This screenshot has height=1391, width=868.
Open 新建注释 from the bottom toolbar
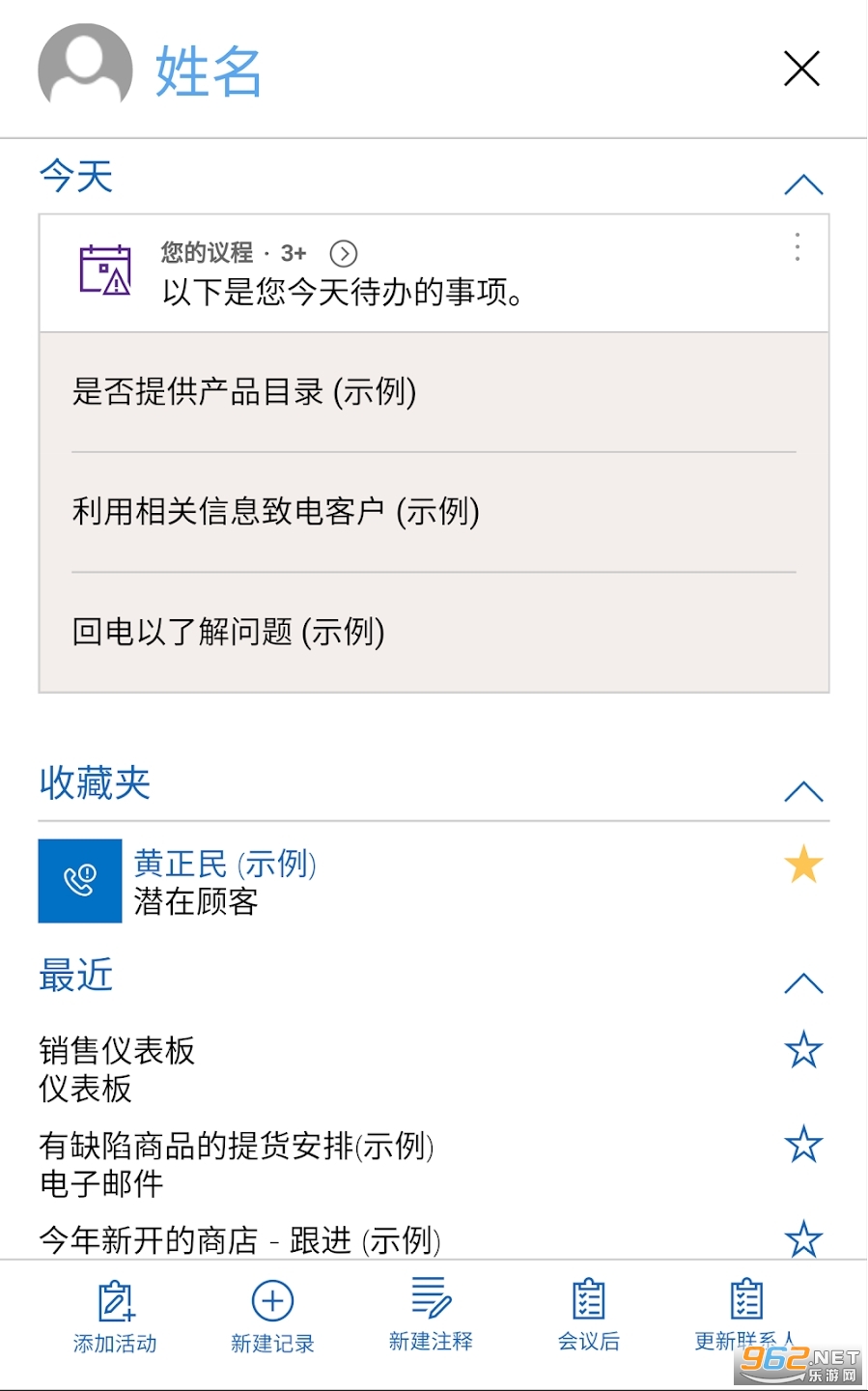[431, 1299]
